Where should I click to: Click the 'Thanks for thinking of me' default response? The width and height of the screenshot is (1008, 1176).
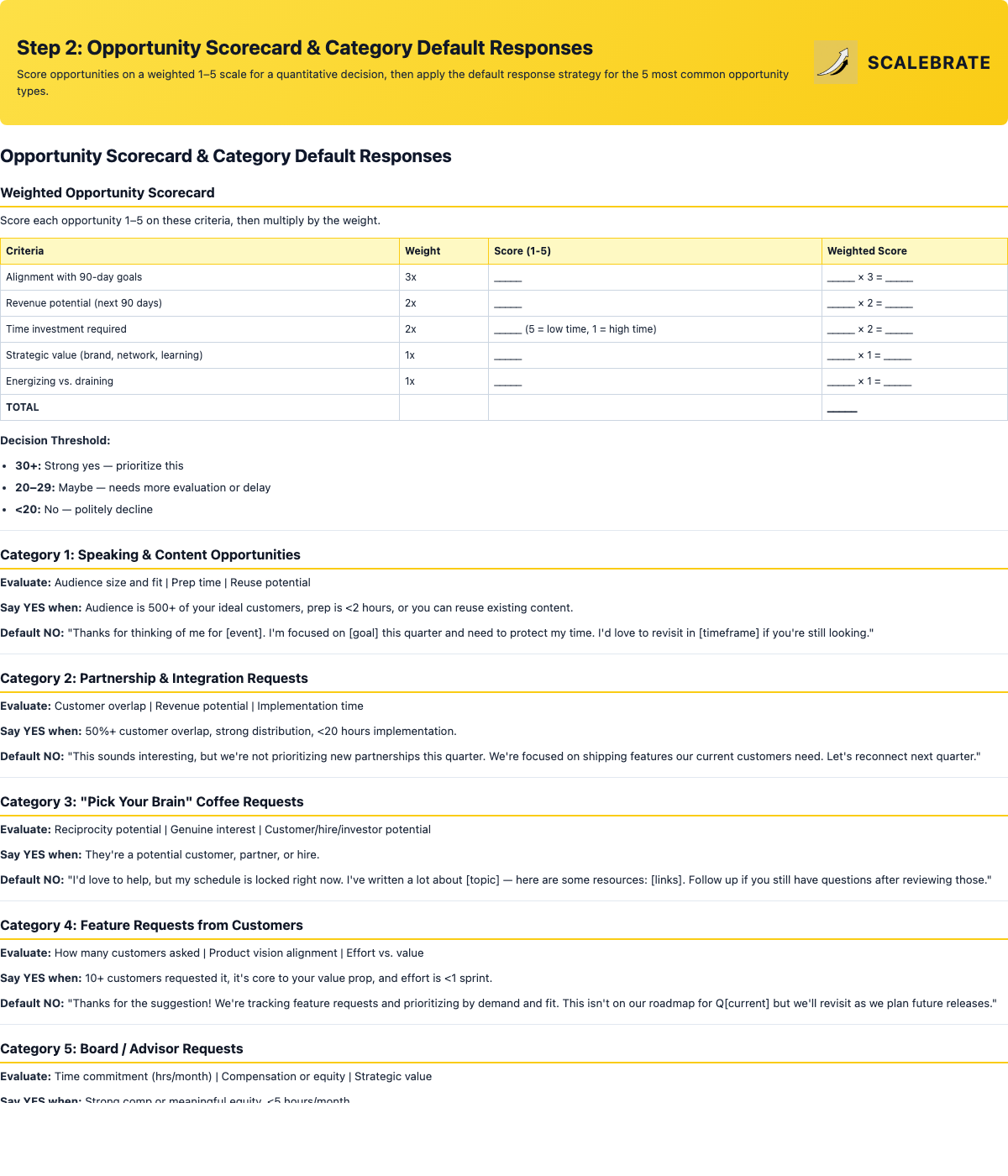(x=437, y=633)
